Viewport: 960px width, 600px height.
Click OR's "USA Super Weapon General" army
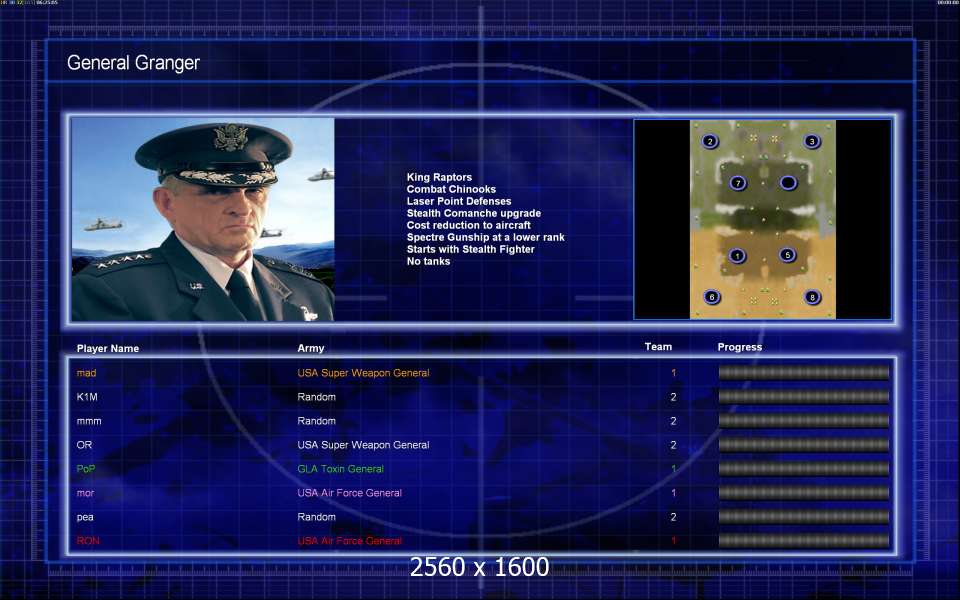click(363, 445)
